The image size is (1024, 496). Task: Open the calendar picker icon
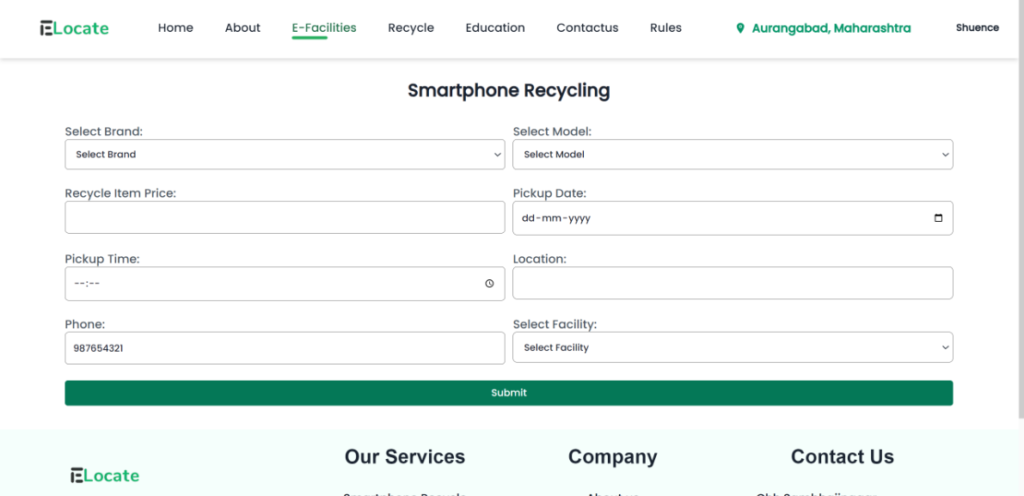(938, 218)
